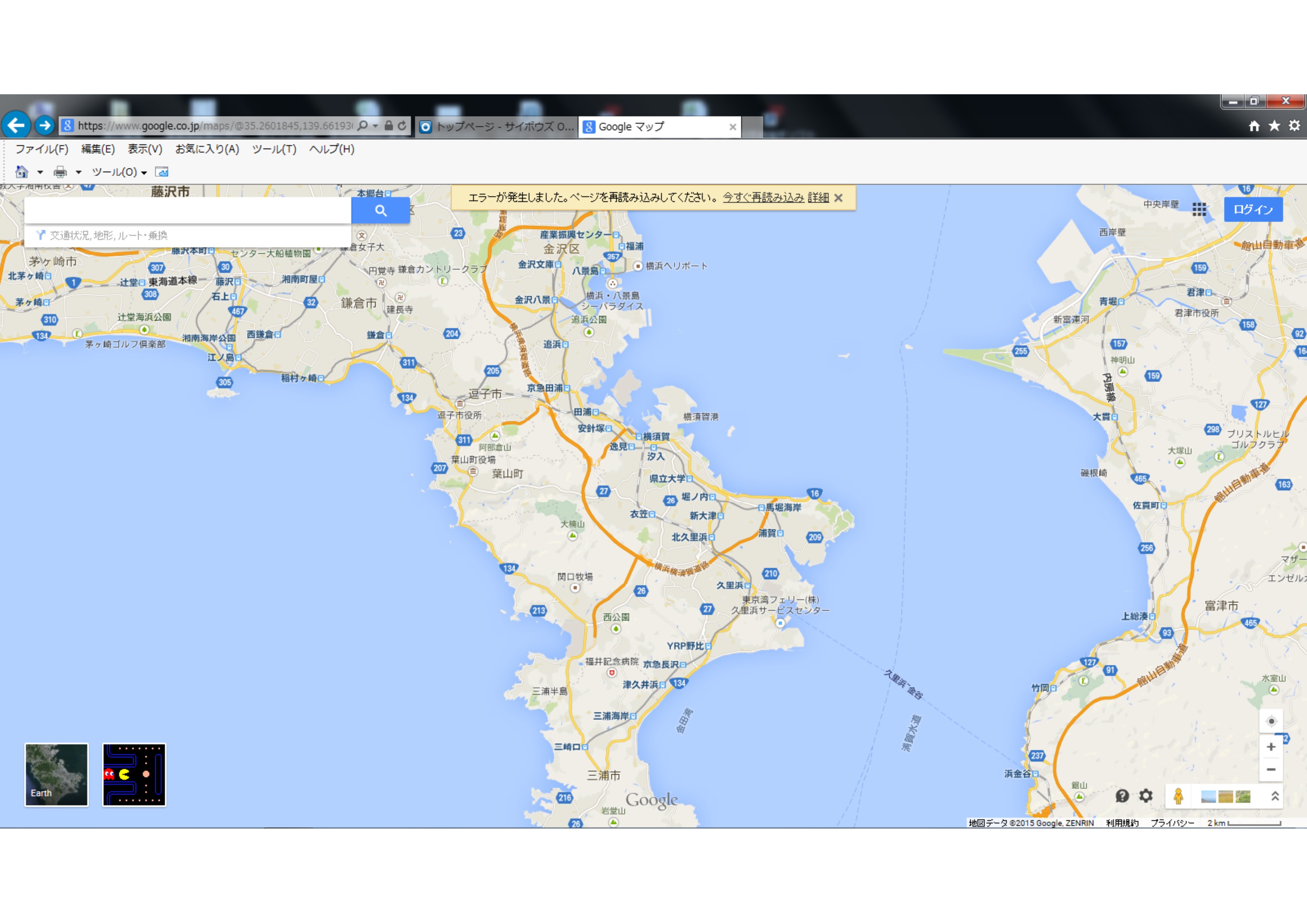Zoom in the map with plus button
The width and height of the screenshot is (1307, 924).
(x=1271, y=746)
